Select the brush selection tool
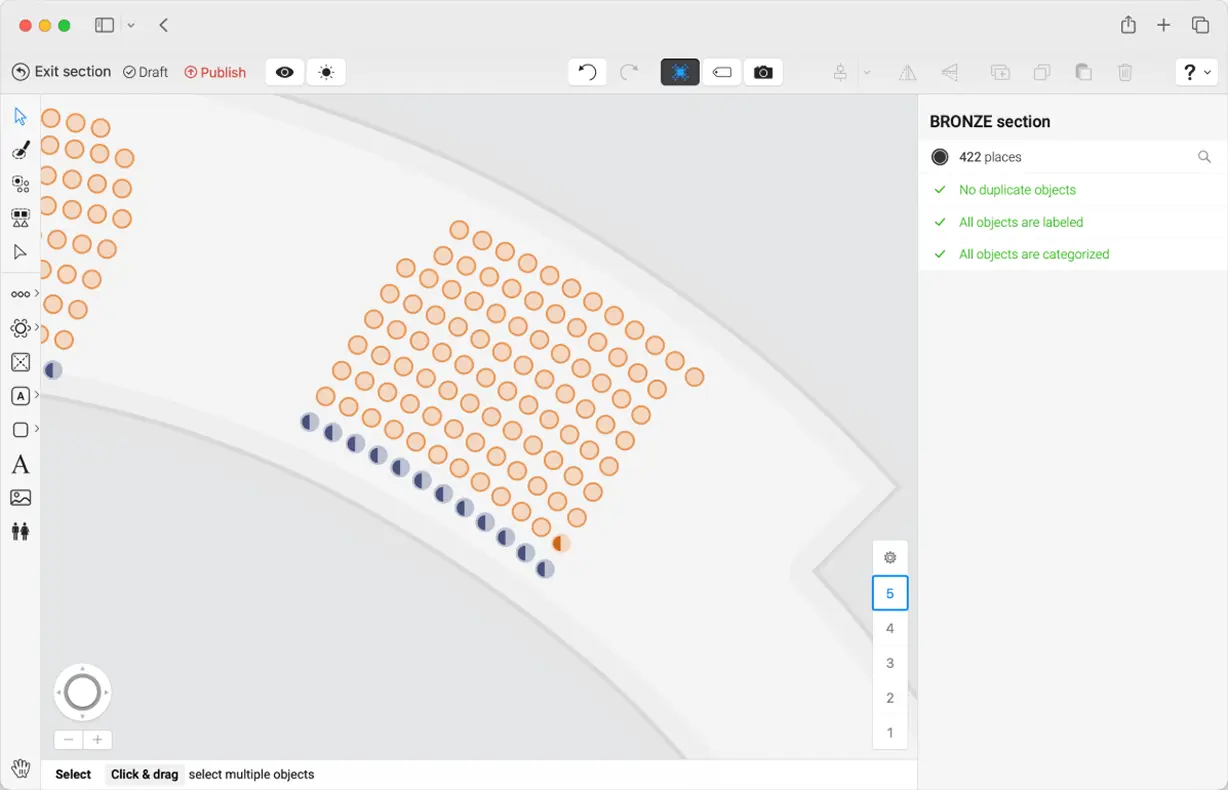Screen dimensions: 1228x790 point(20,150)
